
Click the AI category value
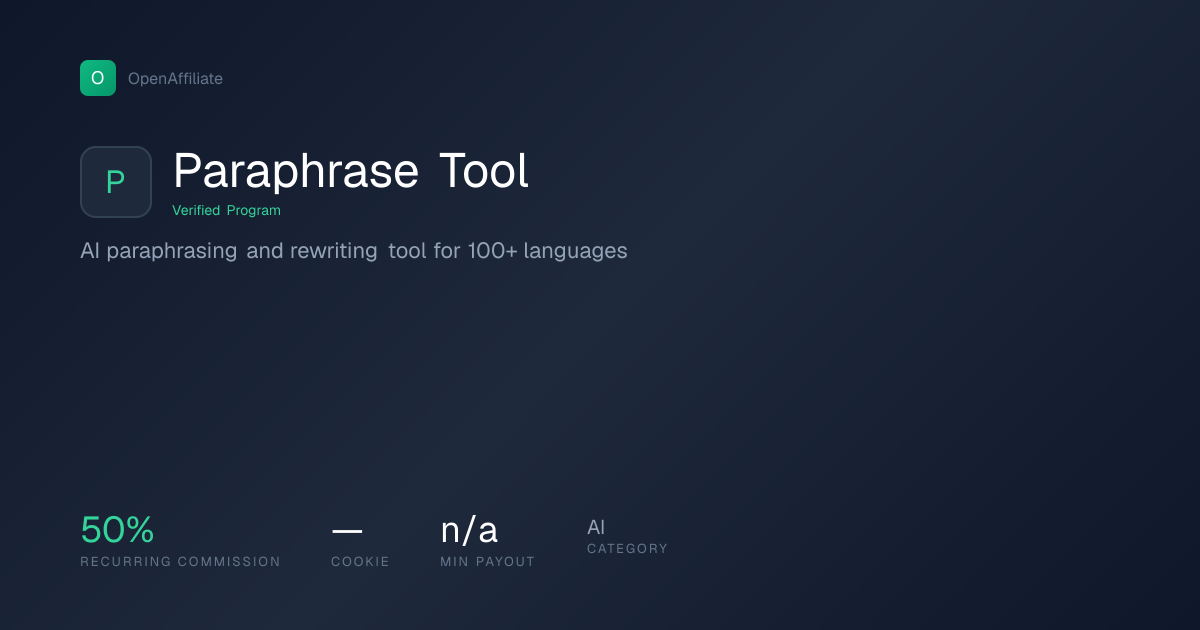pos(596,527)
